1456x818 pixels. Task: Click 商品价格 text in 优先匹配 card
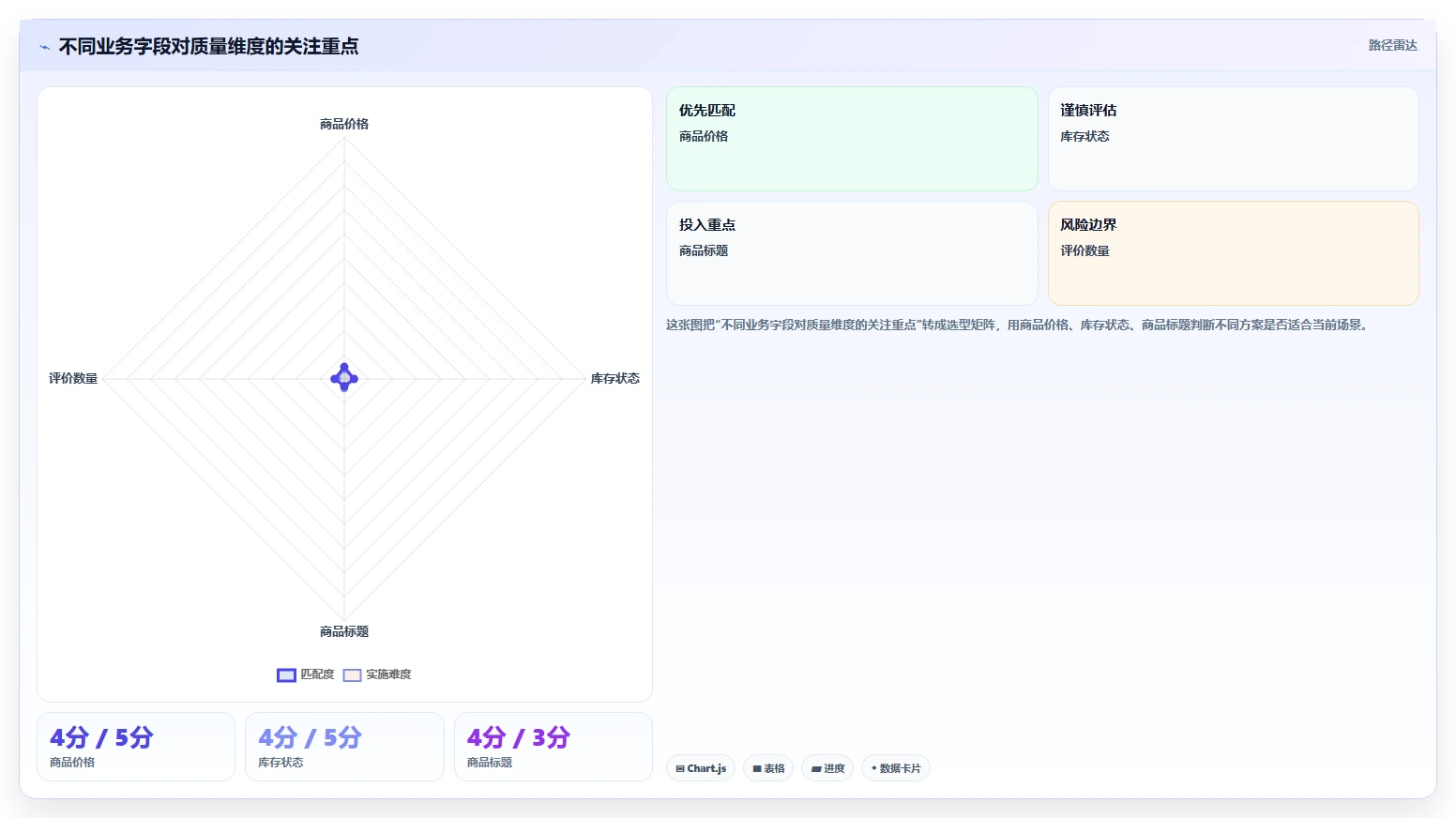pos(704,136)
